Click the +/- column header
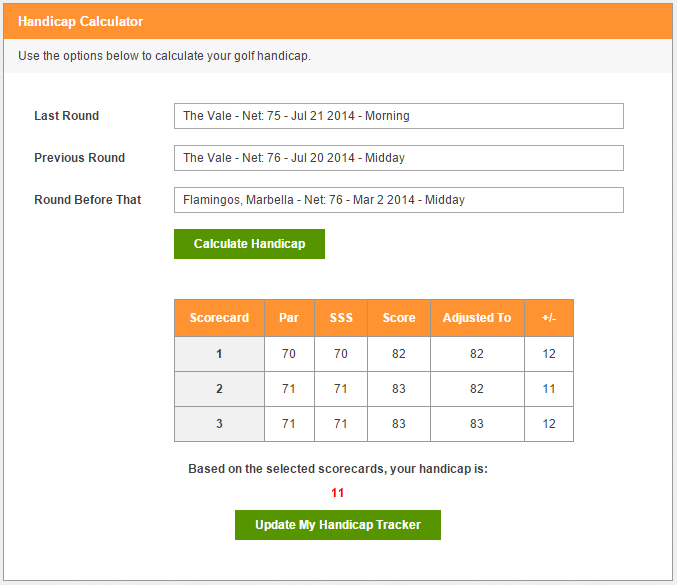The height and width of the screenshot is (585, 677). point(549,318)
